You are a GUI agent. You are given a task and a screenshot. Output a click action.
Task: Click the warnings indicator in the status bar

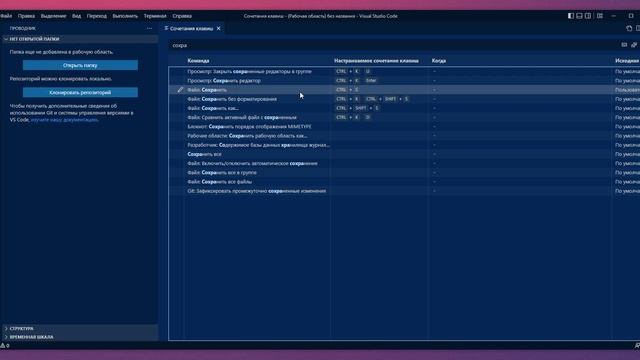(x=4, y=346)
